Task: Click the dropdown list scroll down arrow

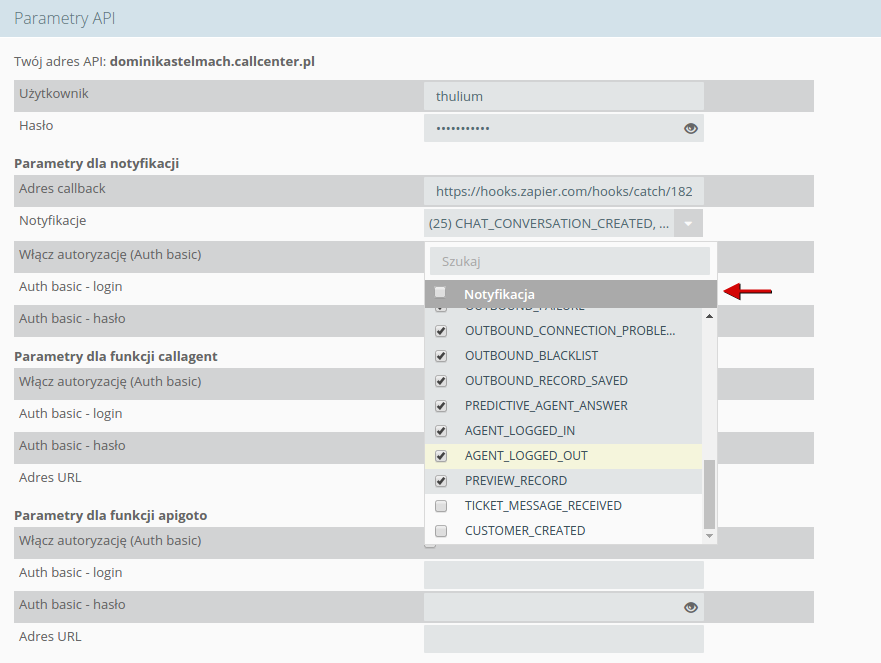Action: point(709,536)
